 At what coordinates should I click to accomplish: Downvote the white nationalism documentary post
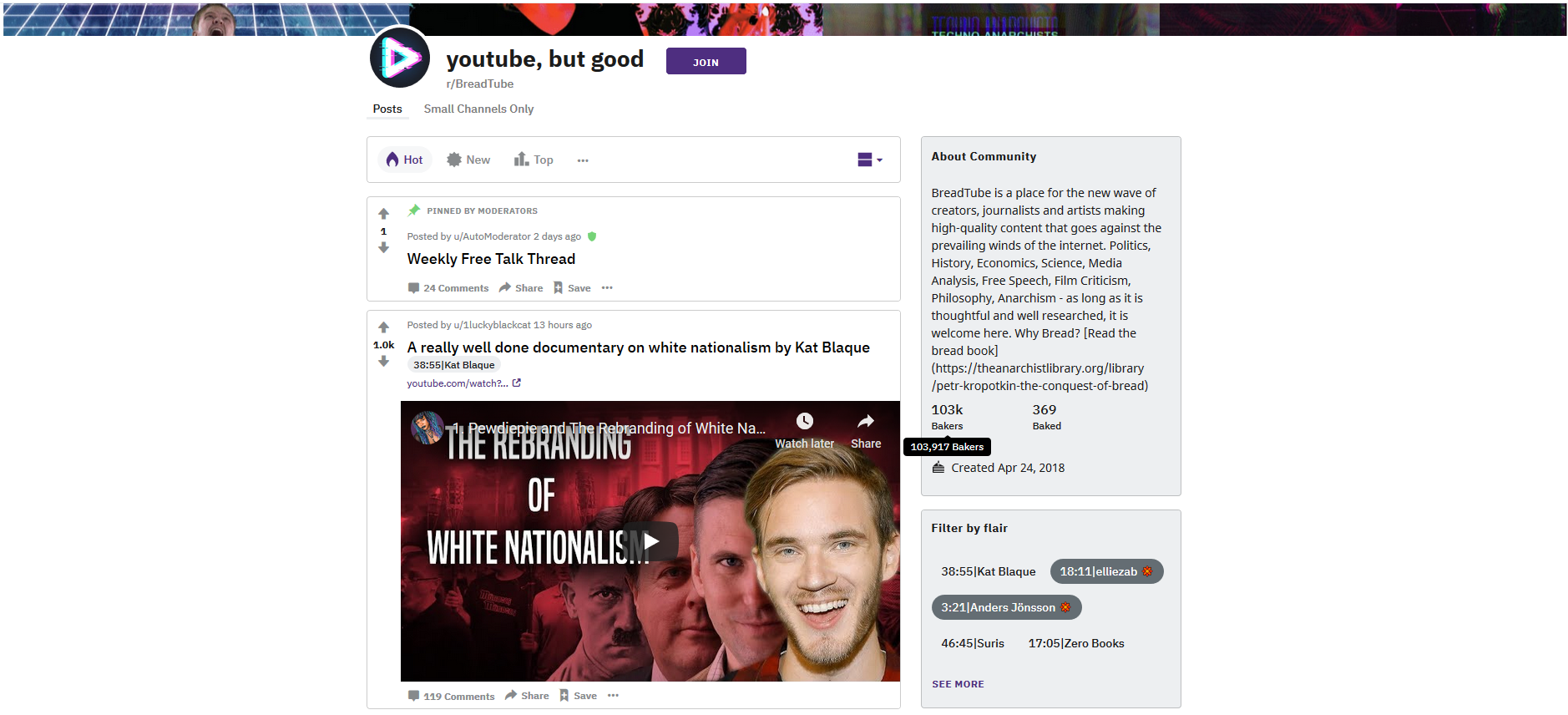383,362
